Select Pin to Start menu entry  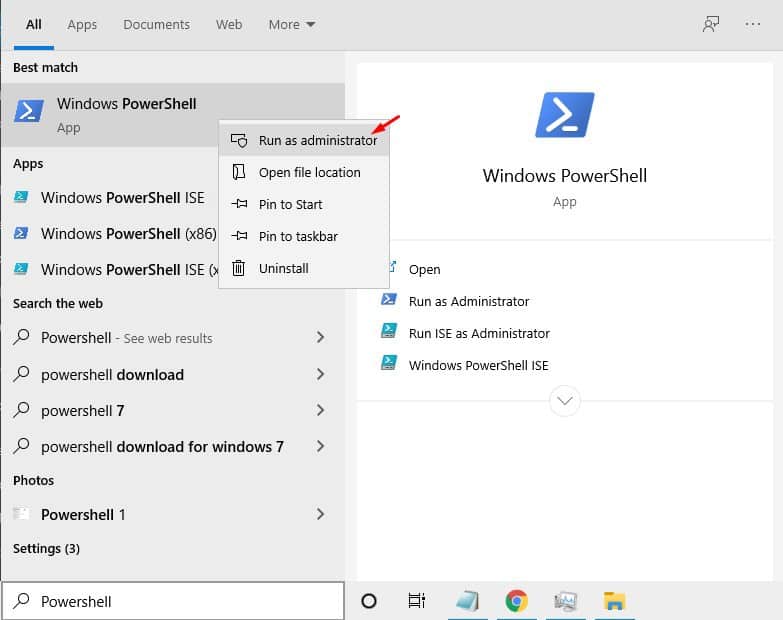304,204
